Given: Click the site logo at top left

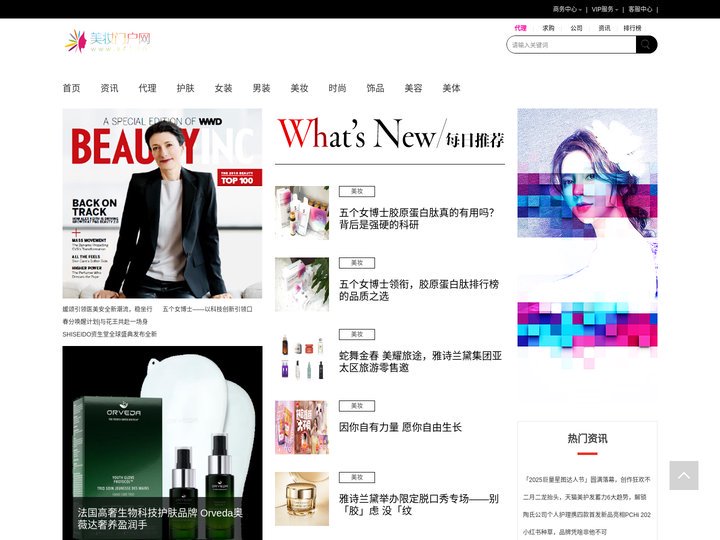Looking at the screenshot, I should [107, 41].
